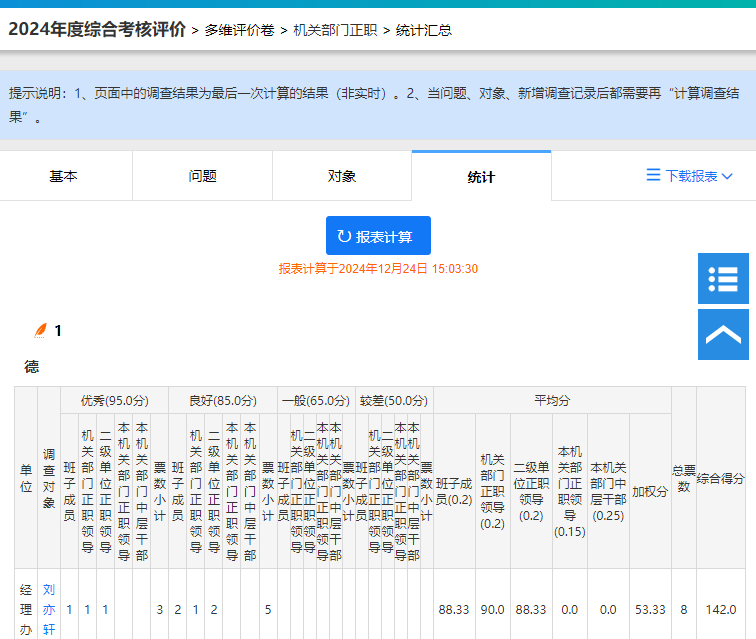Click the 总票数 column header

click(684, 478)
